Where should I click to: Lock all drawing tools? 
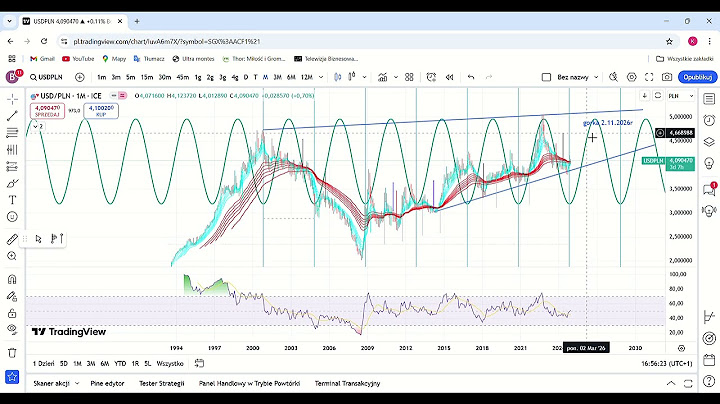pyautogui.click(x=12, y=313)
